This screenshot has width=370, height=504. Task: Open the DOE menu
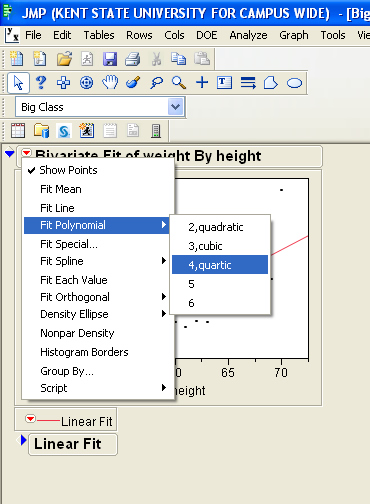[207, 35]
